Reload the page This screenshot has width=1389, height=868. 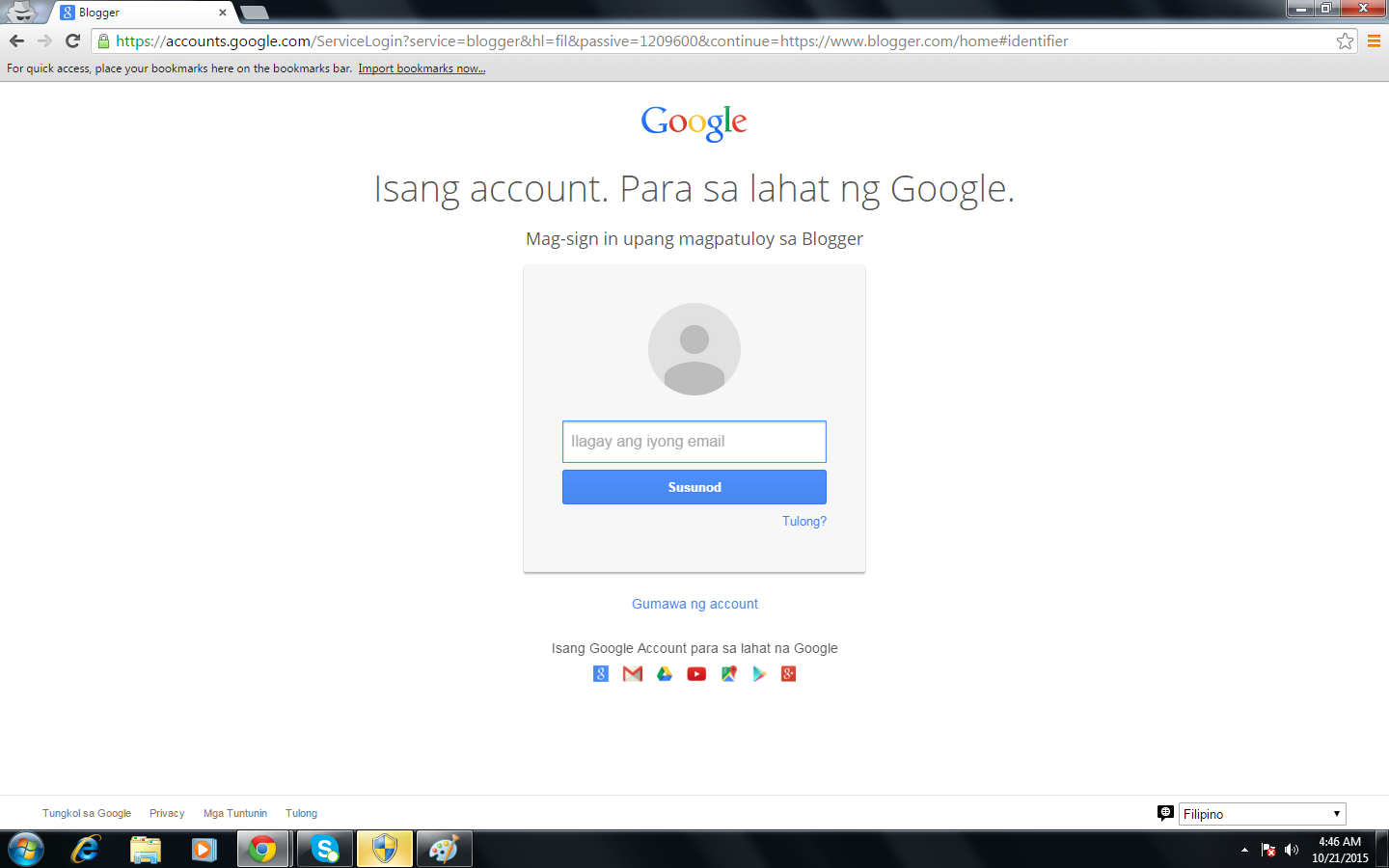point(72,41)
